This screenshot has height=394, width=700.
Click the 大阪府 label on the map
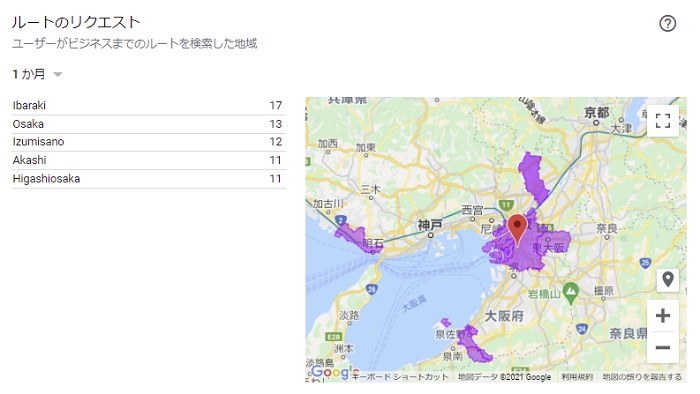[x=504, y=316]
